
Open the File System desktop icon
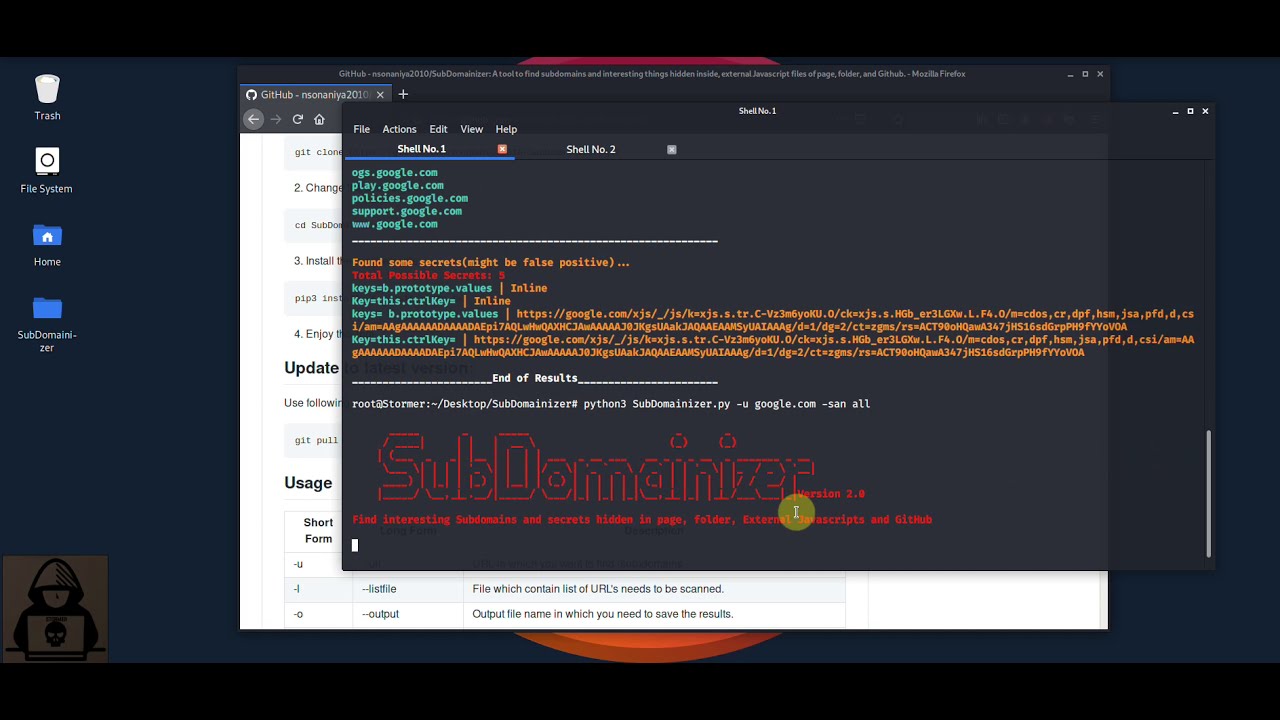(47, 170)
